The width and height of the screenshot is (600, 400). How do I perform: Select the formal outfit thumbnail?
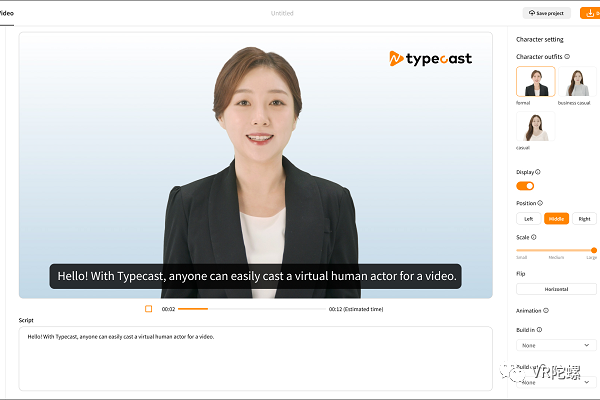pyautogui.click(x=535, y=81)
